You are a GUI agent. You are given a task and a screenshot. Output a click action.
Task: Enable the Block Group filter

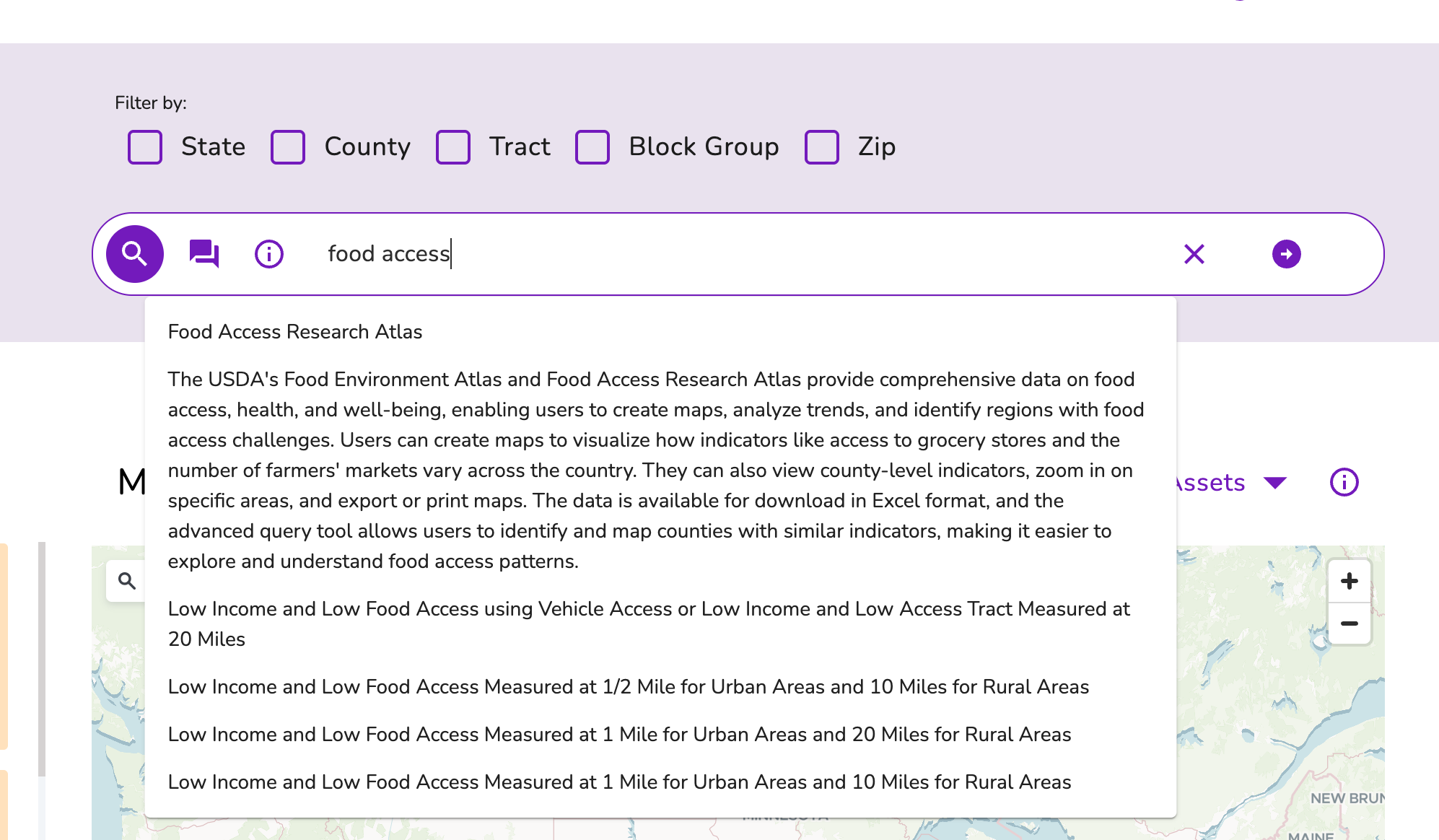point(592,147)
